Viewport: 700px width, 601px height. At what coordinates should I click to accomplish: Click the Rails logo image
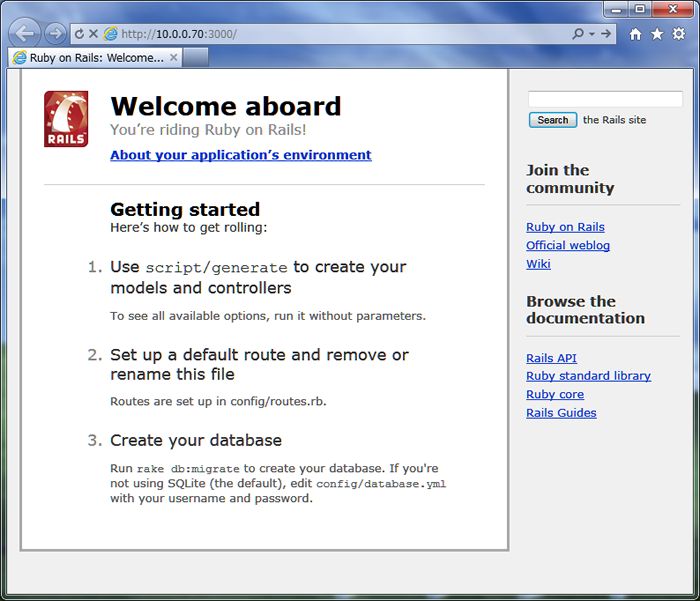tap(66, 119)
